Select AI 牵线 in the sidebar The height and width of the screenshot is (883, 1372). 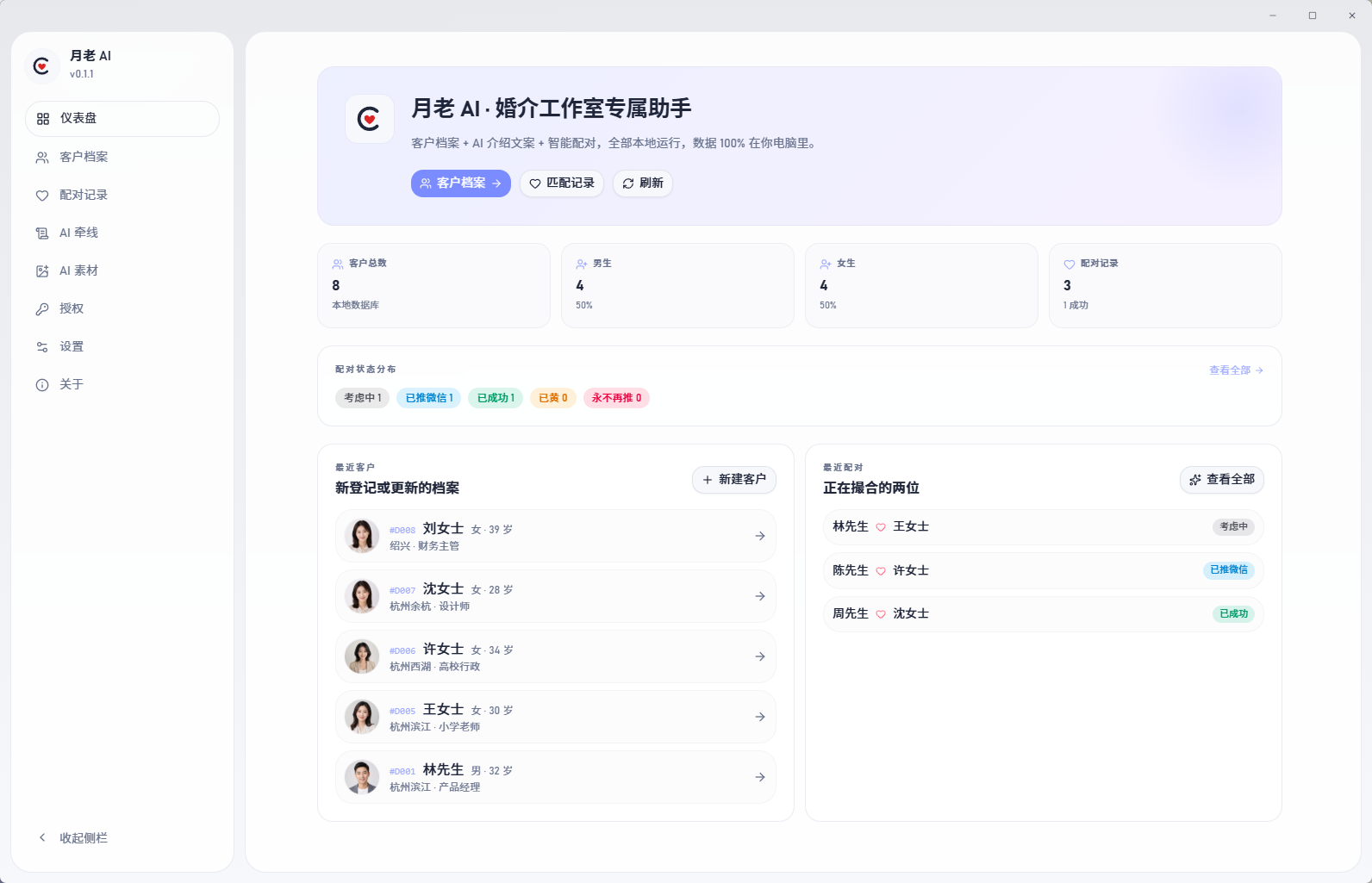122,233
